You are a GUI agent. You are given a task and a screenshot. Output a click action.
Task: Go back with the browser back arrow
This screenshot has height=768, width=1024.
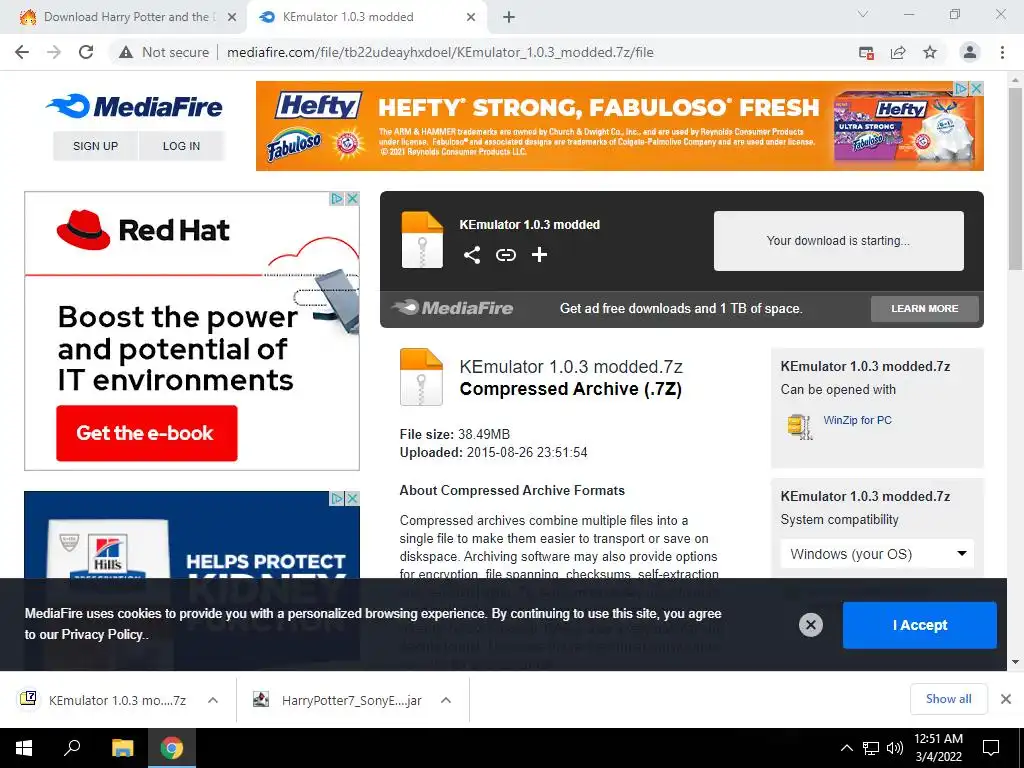[x=22, y=52]
